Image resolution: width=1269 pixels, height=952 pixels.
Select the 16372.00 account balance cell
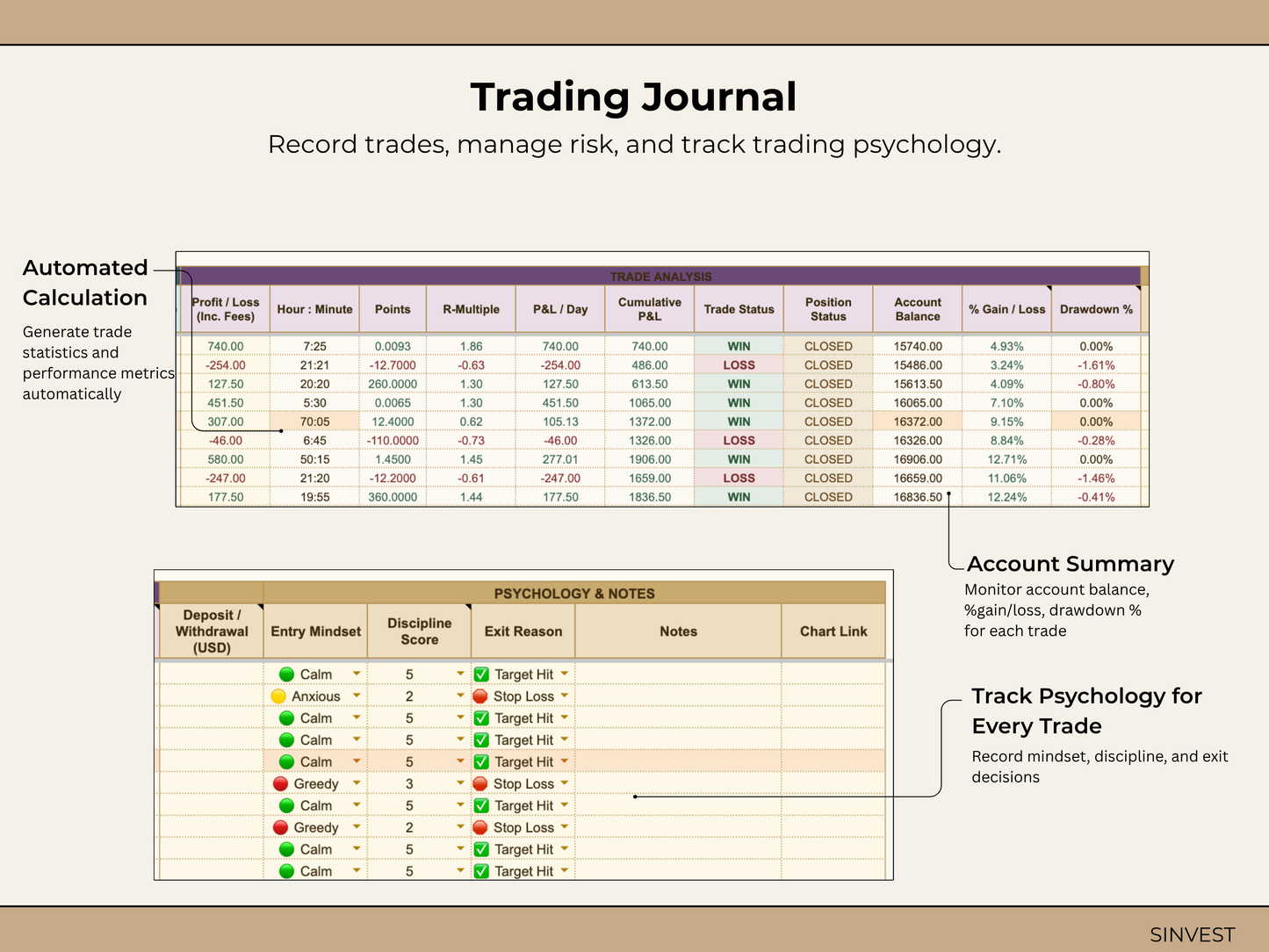918,422
